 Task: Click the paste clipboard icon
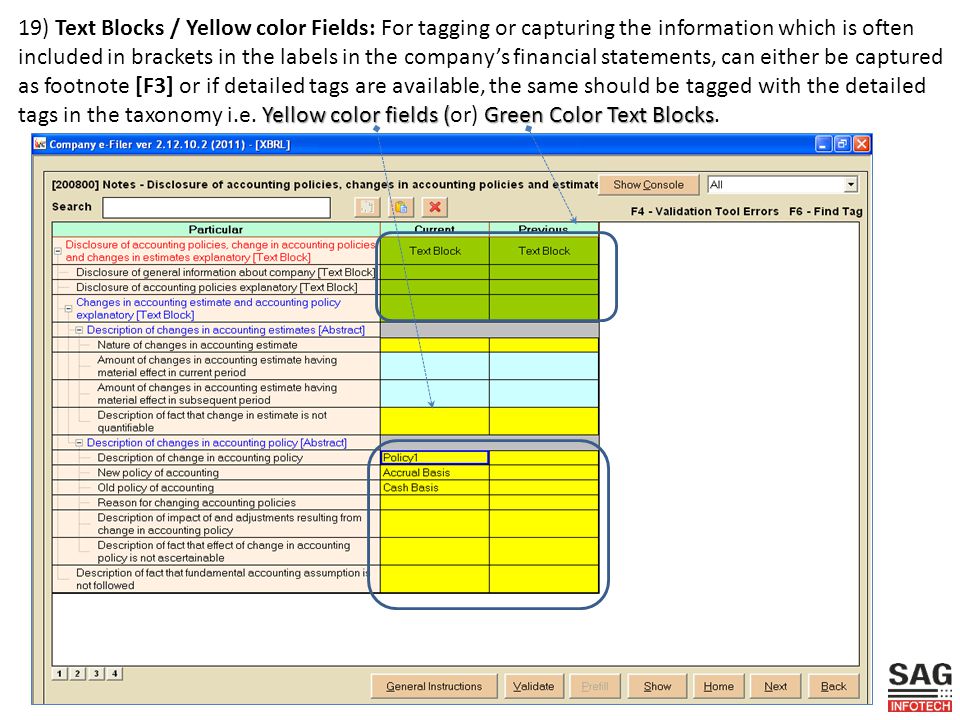401,207
